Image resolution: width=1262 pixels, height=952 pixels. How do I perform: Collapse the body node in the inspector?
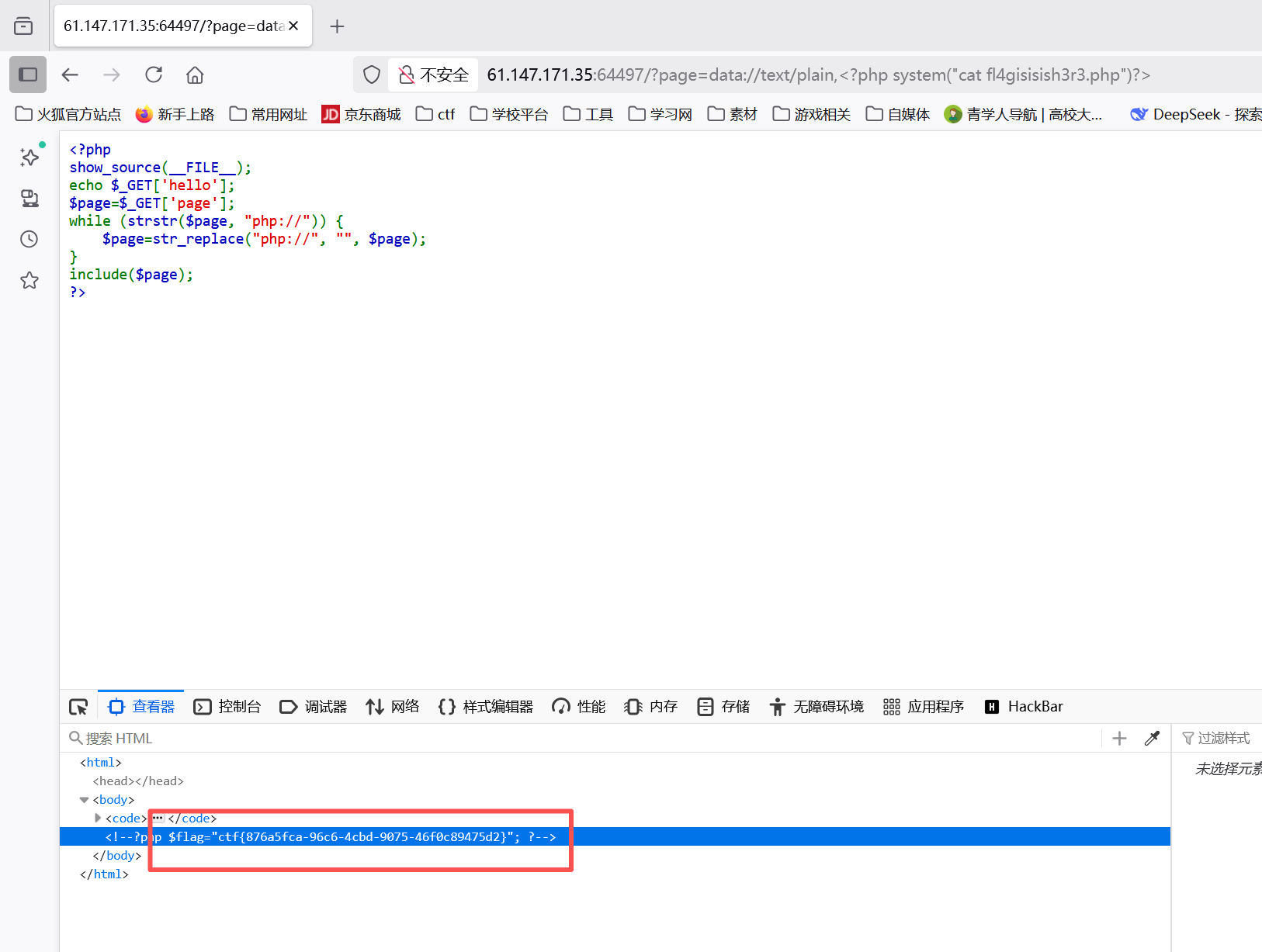(84, 799)
